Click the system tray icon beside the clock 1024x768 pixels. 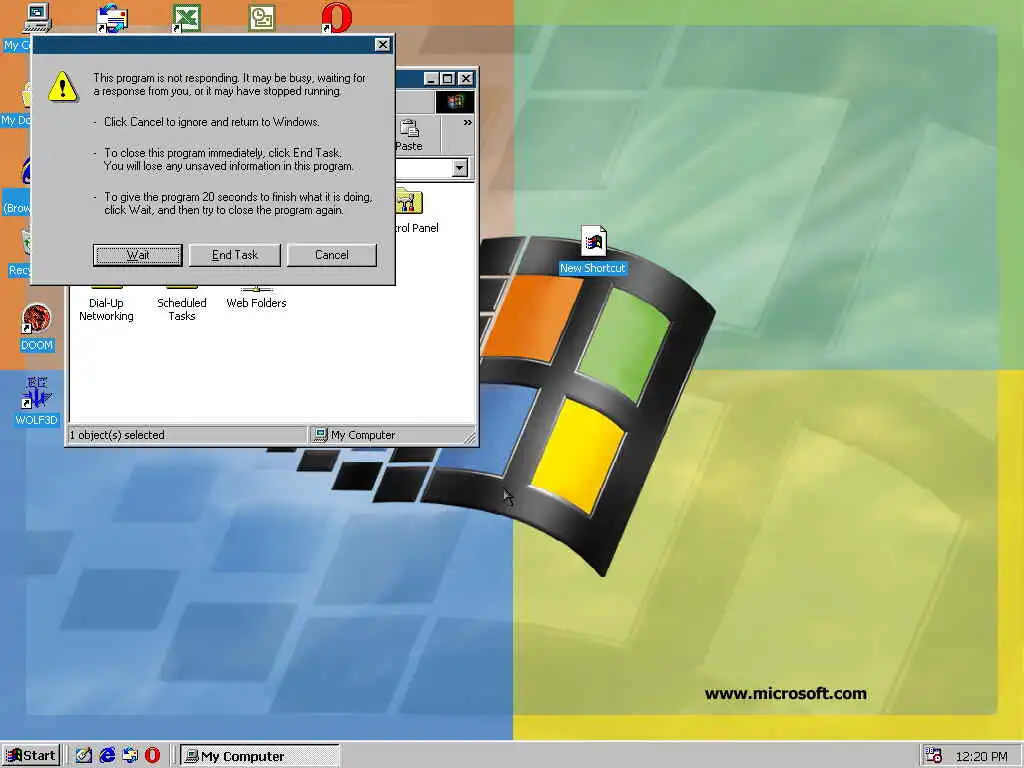pyautogui.click(x=934, y=756)
